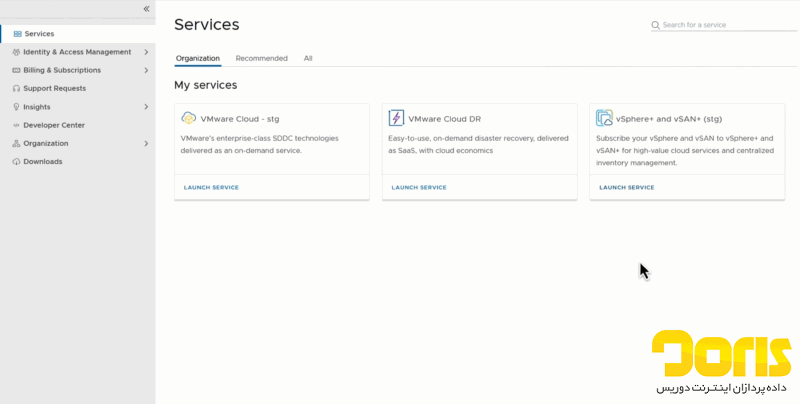This screenshot has height=404, width=800.
Task: Switch to the Recommended tab
Action: point(262,58)
